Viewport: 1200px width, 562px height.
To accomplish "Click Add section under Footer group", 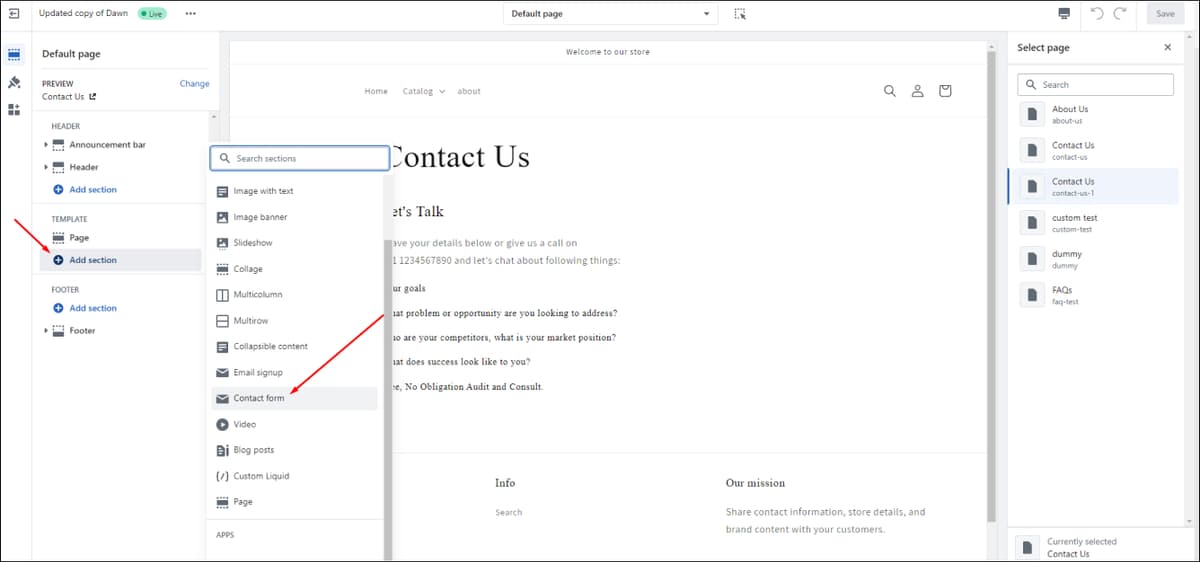I will (x=85, y=308).
